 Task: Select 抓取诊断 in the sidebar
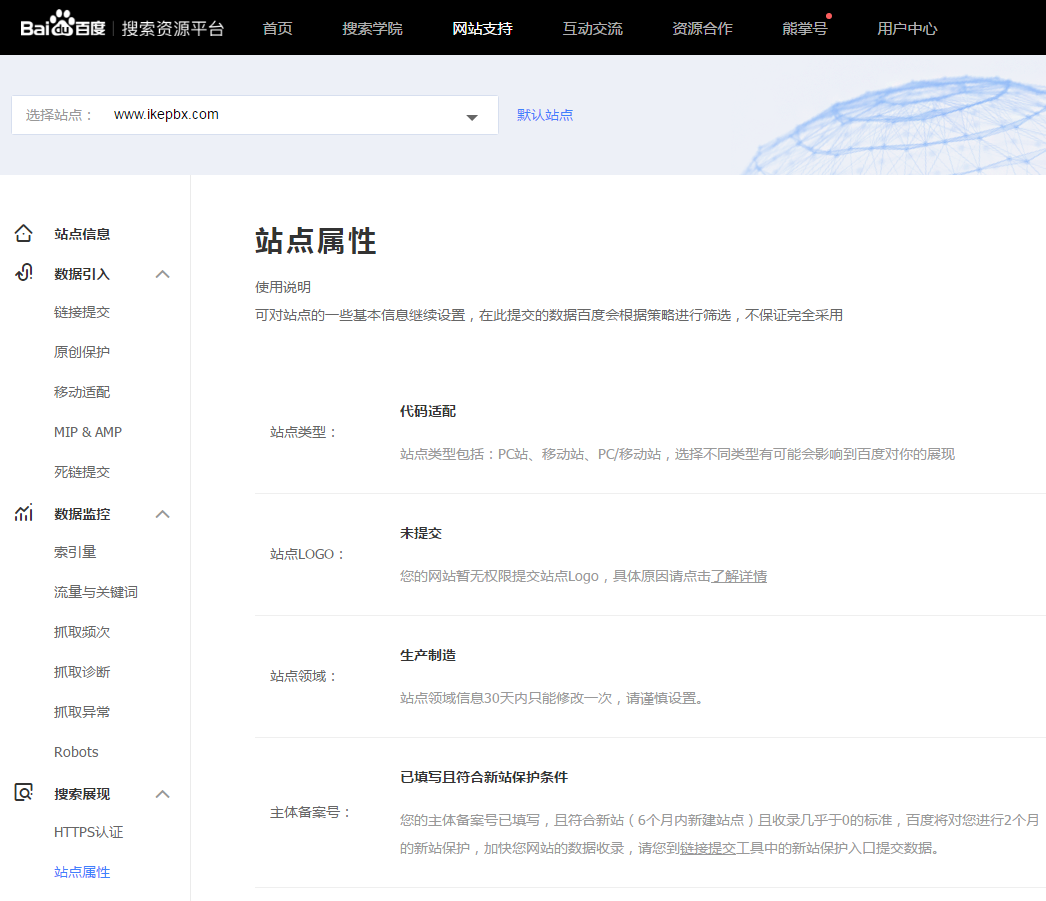82,671
